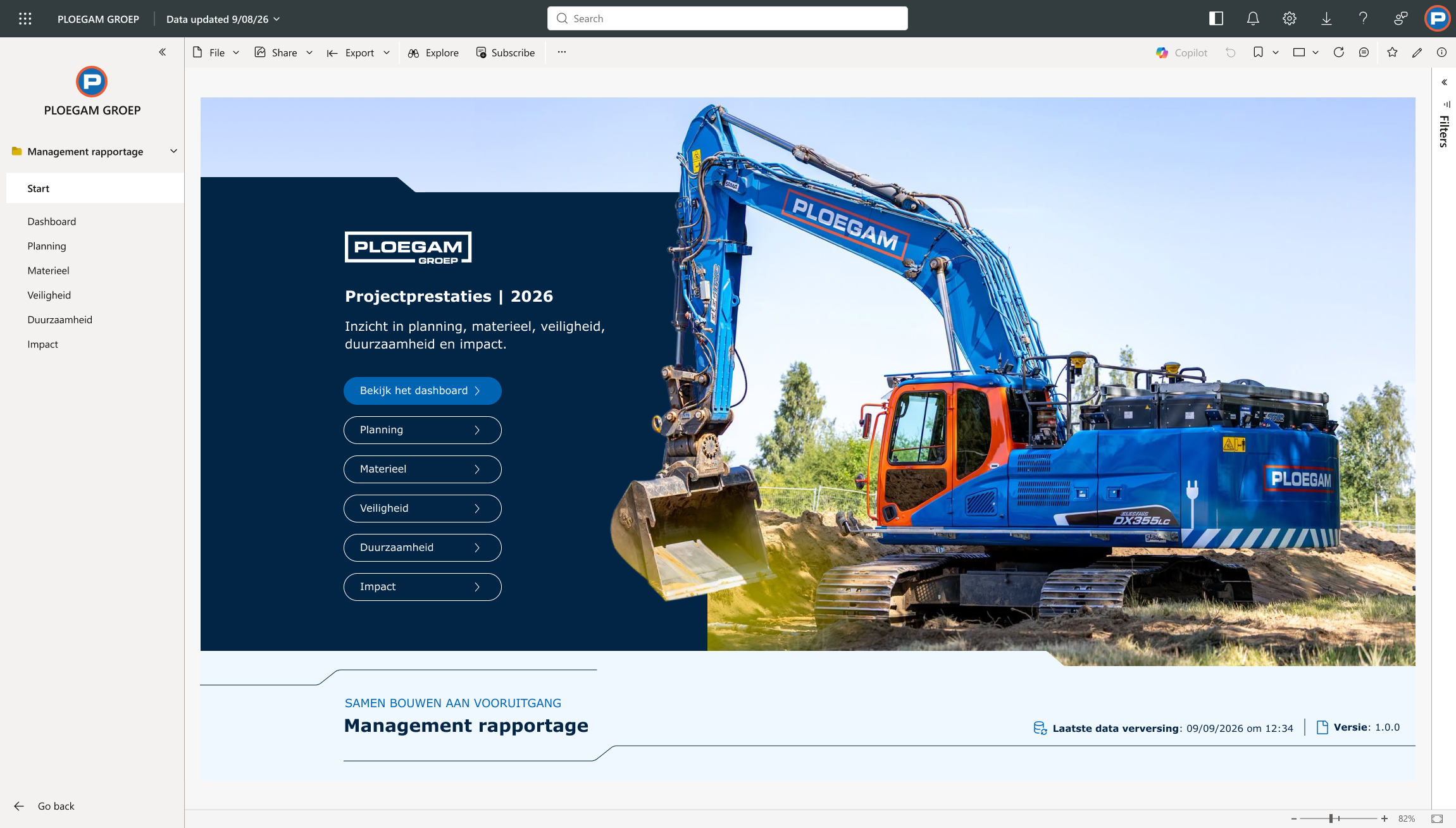1456x828 pixels.
Task: Collapse the left navigation pane
Action: [163, 52]
